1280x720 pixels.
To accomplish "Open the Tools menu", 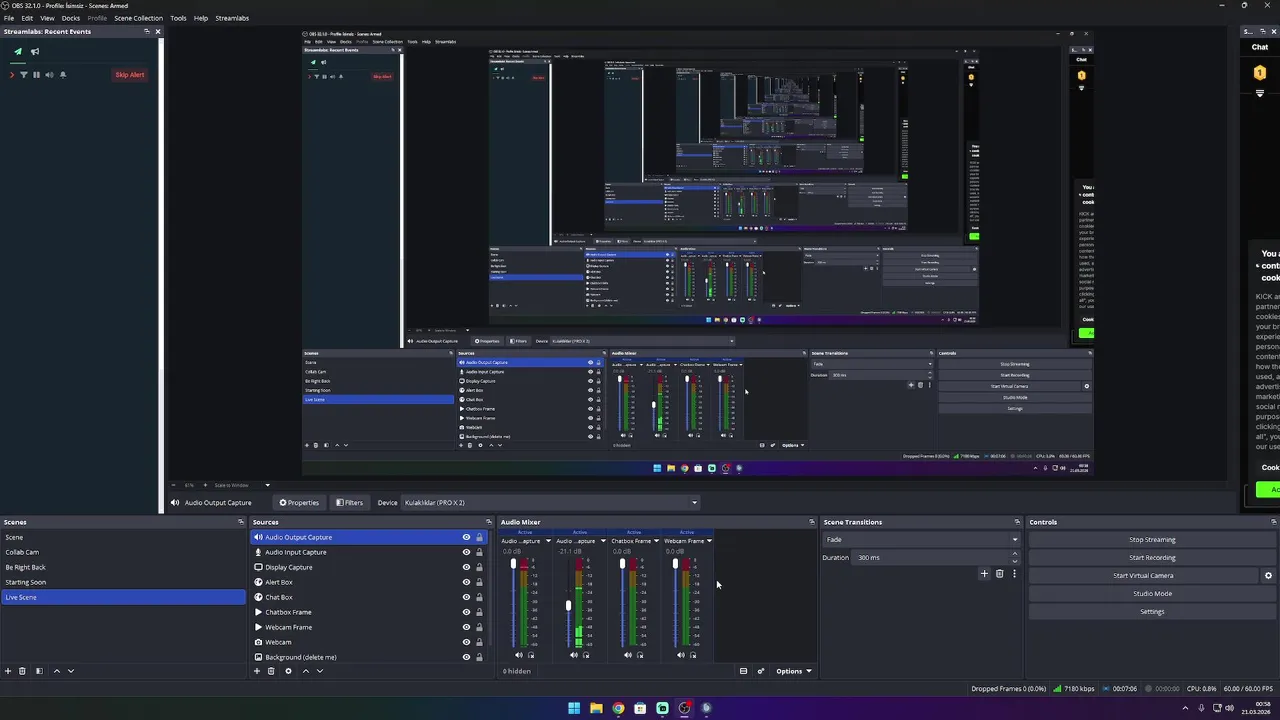I will (178, 18).
